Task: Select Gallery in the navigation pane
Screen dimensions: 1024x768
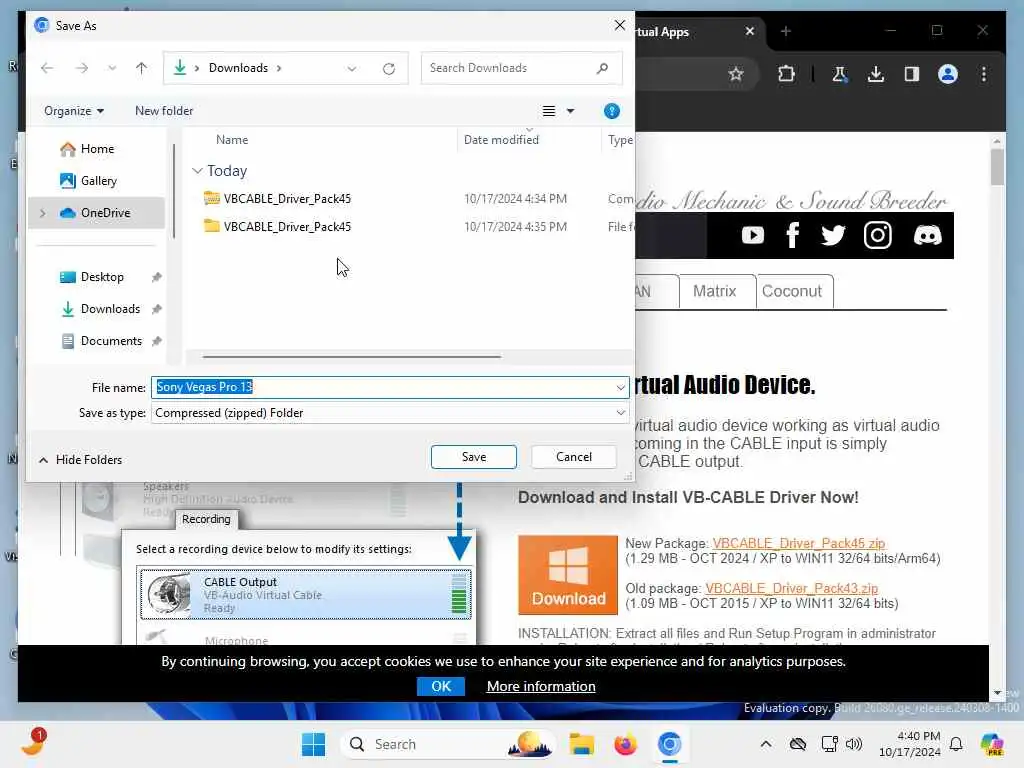Action: pyautogui.click(x=99, y=181)
